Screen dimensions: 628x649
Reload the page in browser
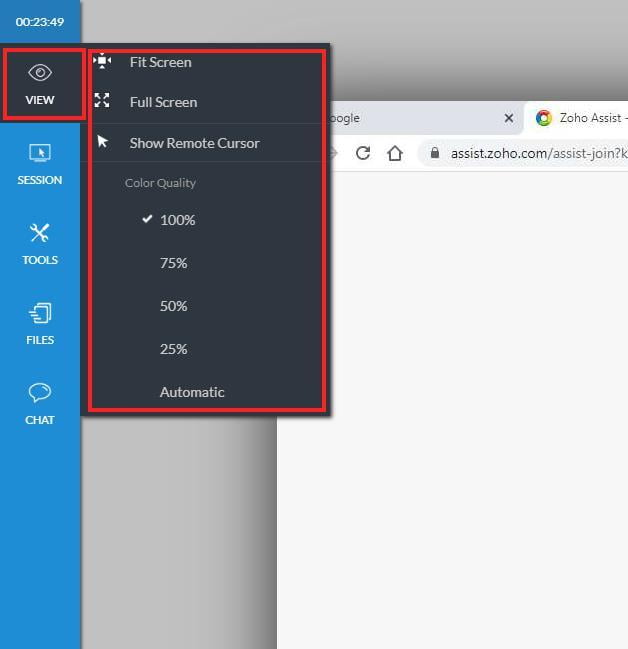(x=363, y=153)
